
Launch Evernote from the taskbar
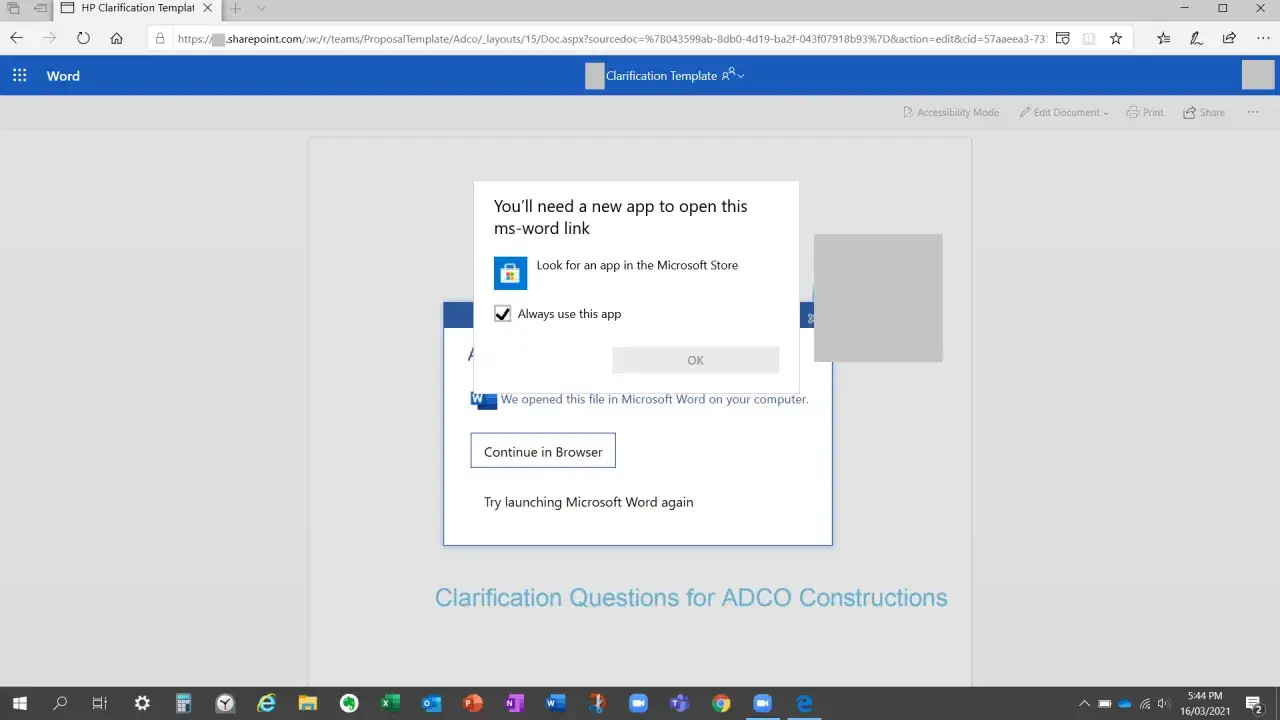point(348,703)
